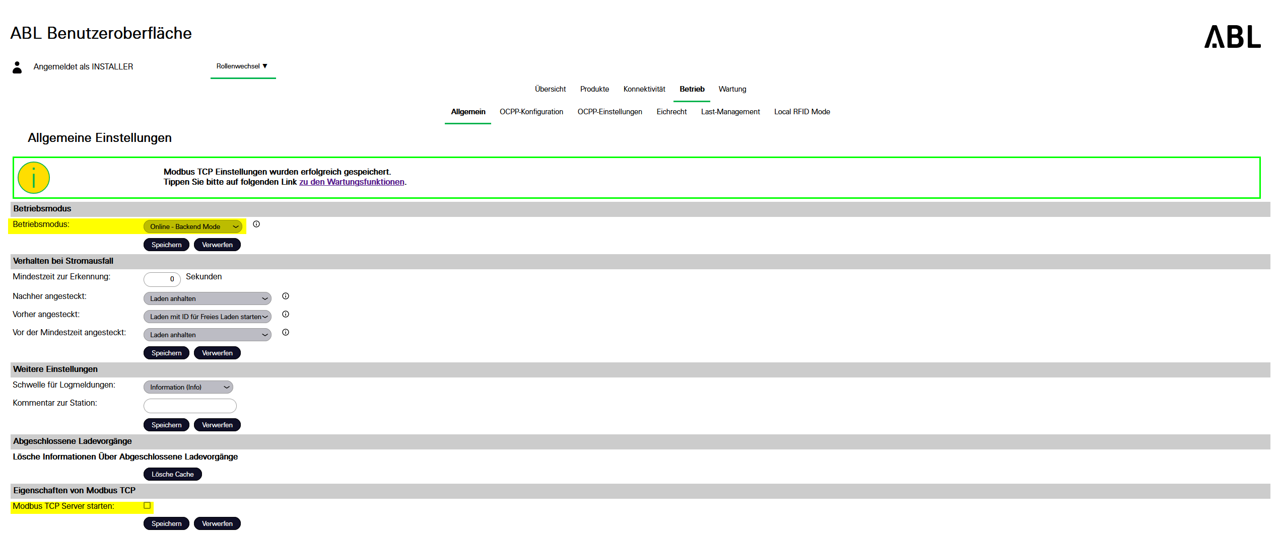The height and width of the screenshot is (533, 1280).
Task: Click the ABL logo
Action: (x=1232, y=37)
